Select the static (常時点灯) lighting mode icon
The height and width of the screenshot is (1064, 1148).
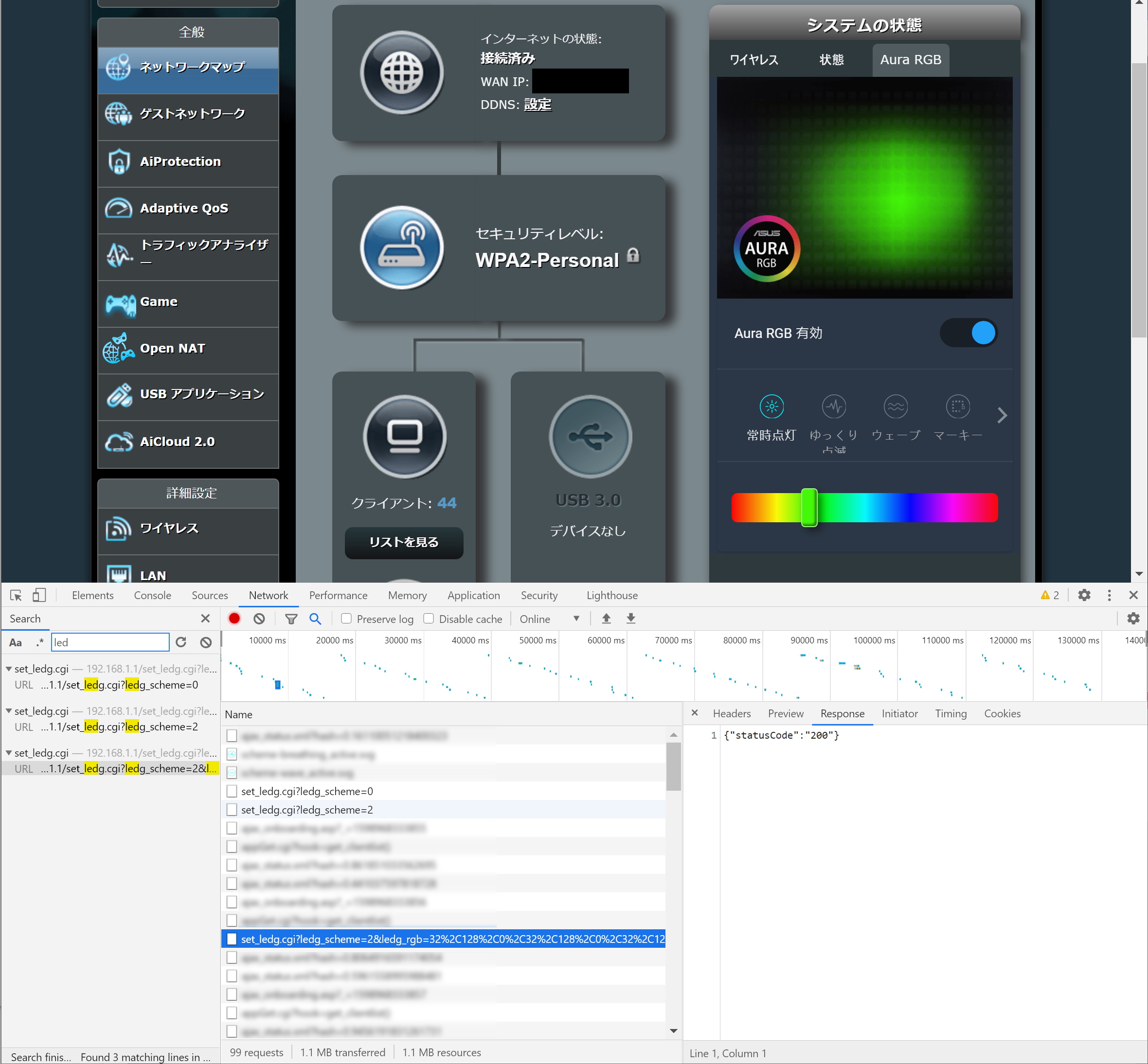pos(771,407)
